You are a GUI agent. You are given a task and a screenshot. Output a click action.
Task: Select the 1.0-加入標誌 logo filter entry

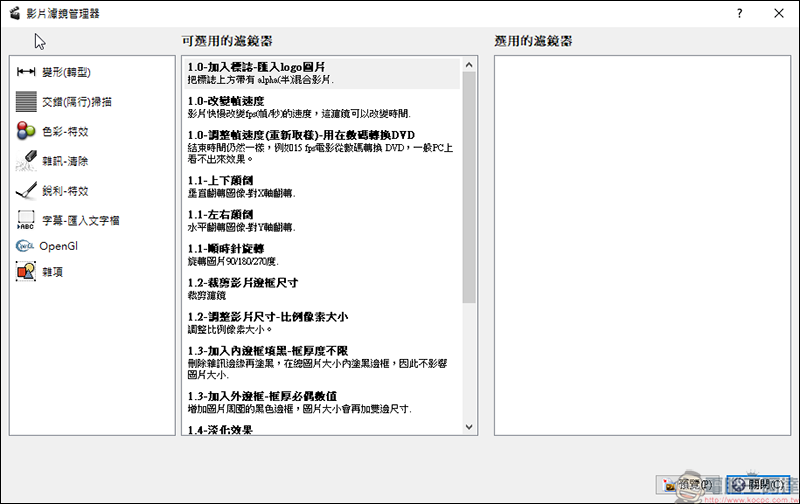(x=322, y=73)
